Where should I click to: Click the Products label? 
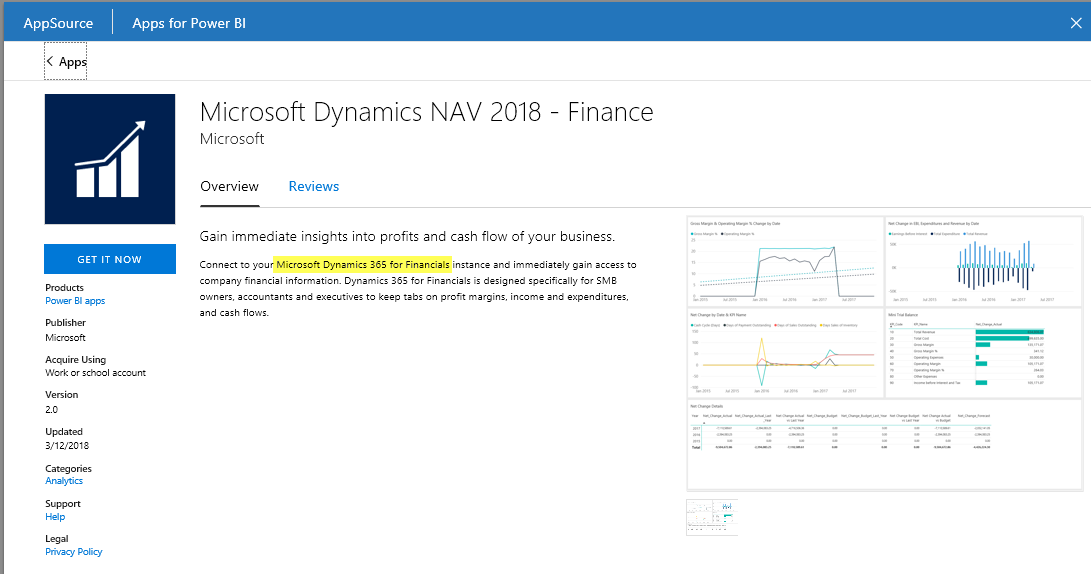tap(64, 287)
